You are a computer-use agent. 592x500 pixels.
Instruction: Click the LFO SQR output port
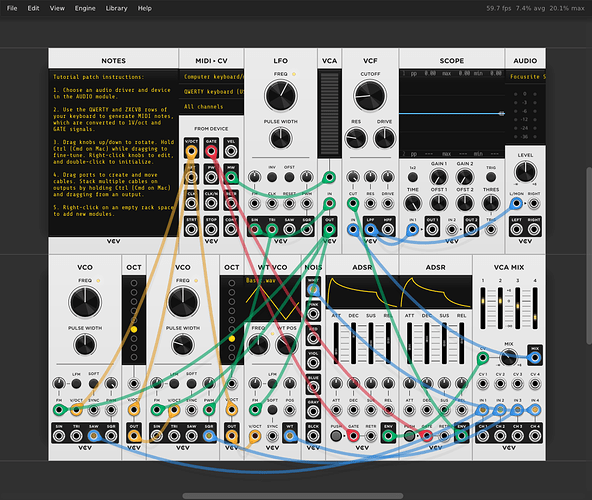[307, 229]
